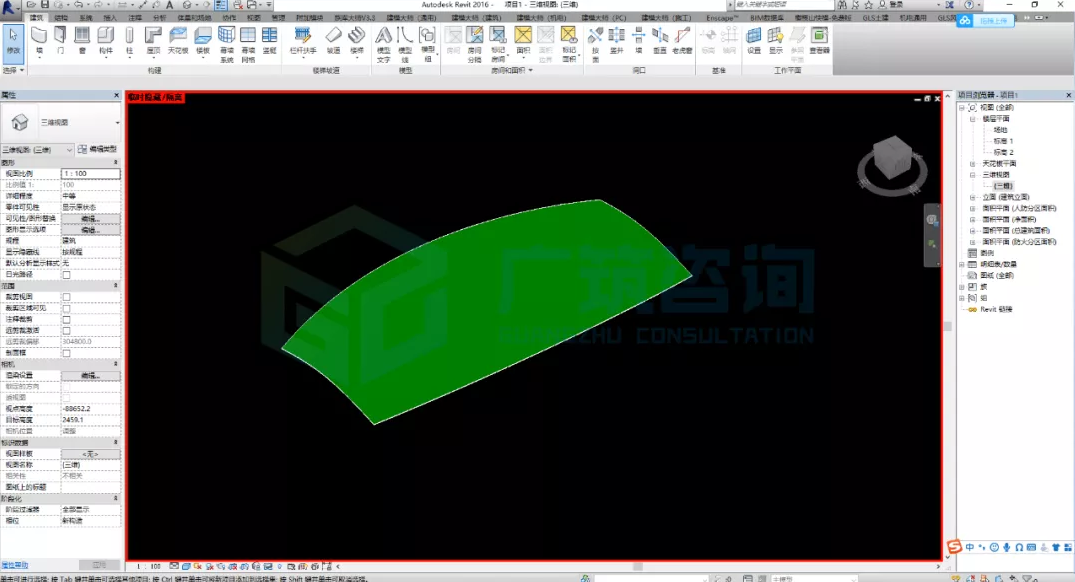1075x582 pixels.
Task: Select the Curtain System (幕墙系统) tool
Action: pos(226,45)
